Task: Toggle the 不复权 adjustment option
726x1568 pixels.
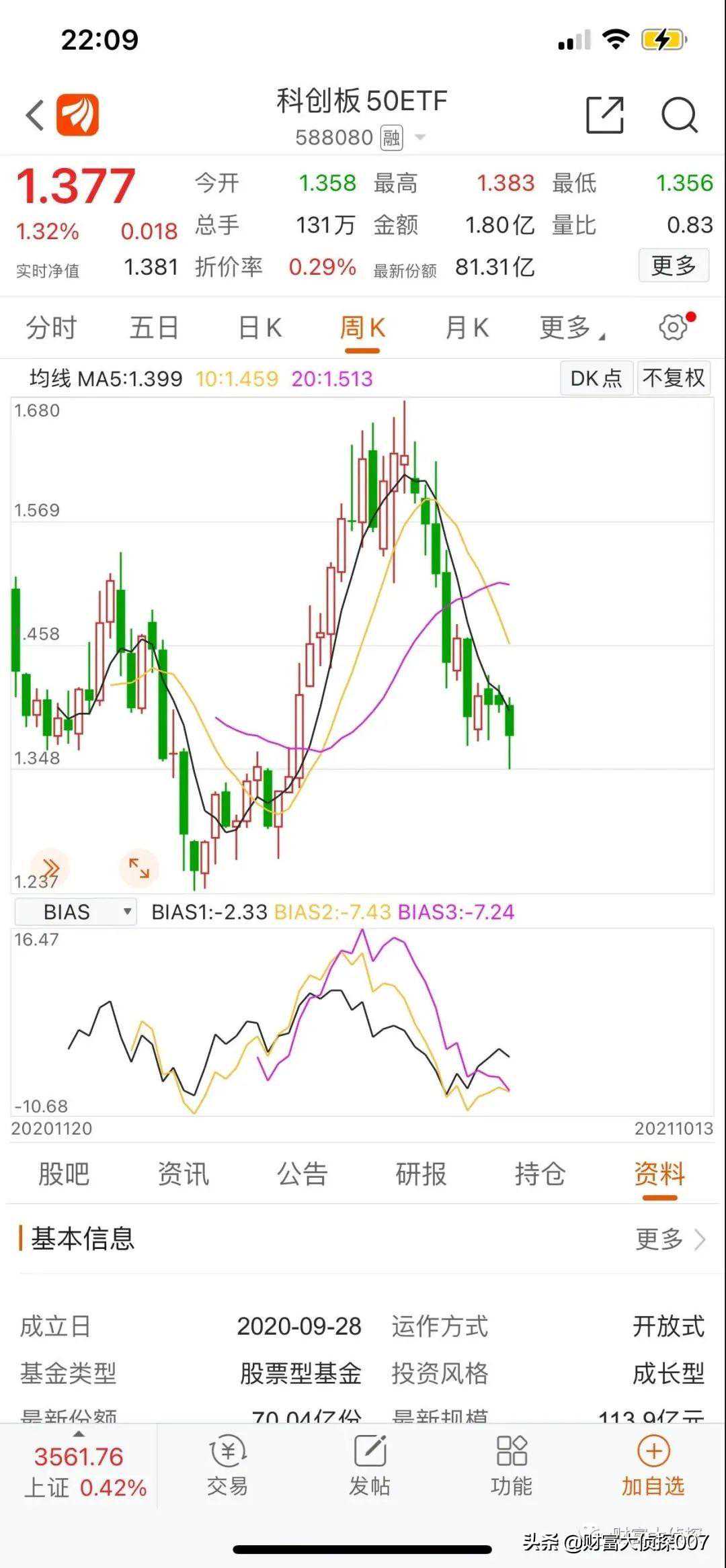Action: pos(674,378)
